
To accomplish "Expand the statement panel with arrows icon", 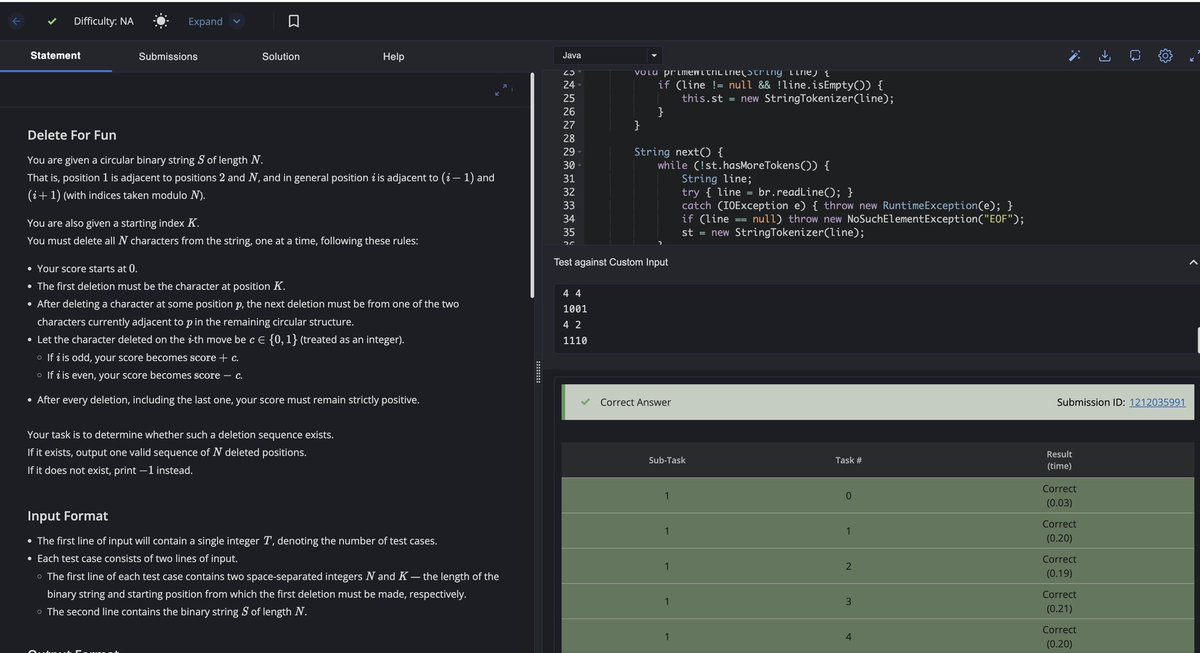I will 503,91.
